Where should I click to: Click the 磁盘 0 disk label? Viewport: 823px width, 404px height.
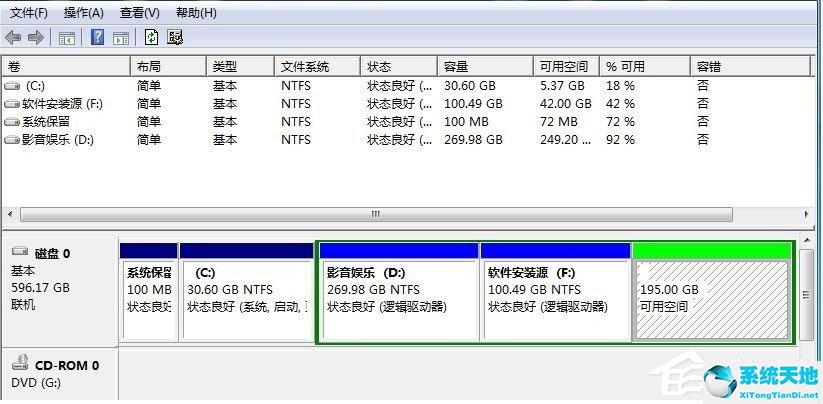(x=52, y=254)
